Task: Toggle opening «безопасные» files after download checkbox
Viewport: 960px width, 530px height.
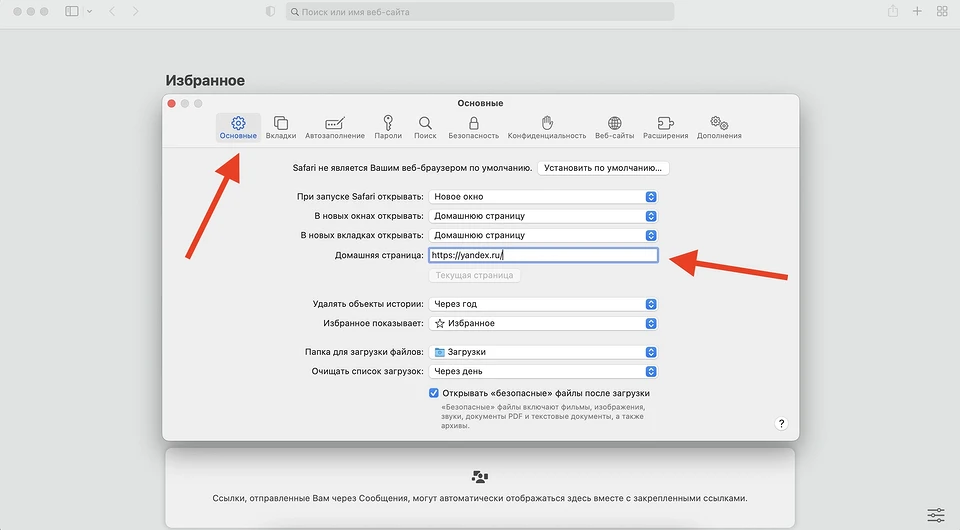Action: point(434,393)
